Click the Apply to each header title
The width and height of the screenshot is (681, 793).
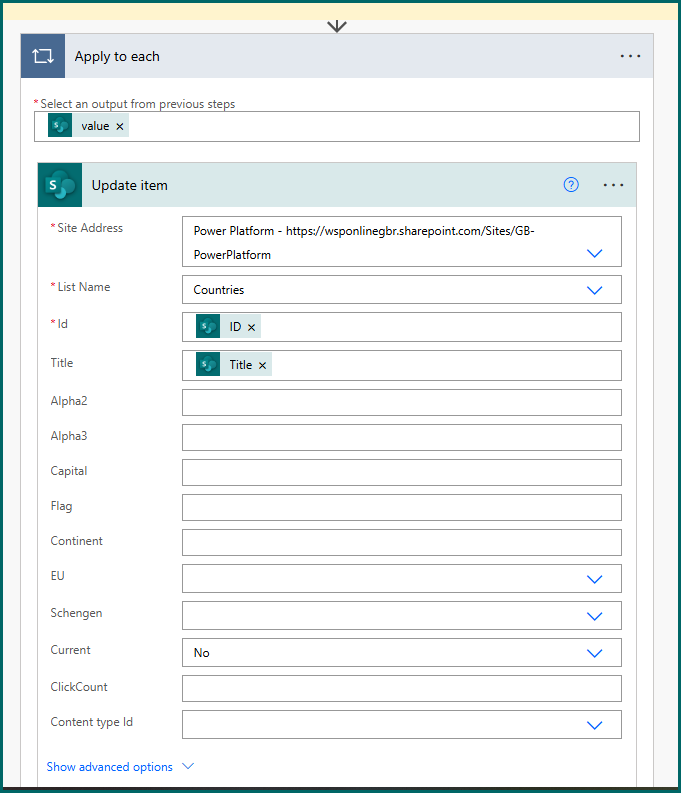click(x=117, y=57)
